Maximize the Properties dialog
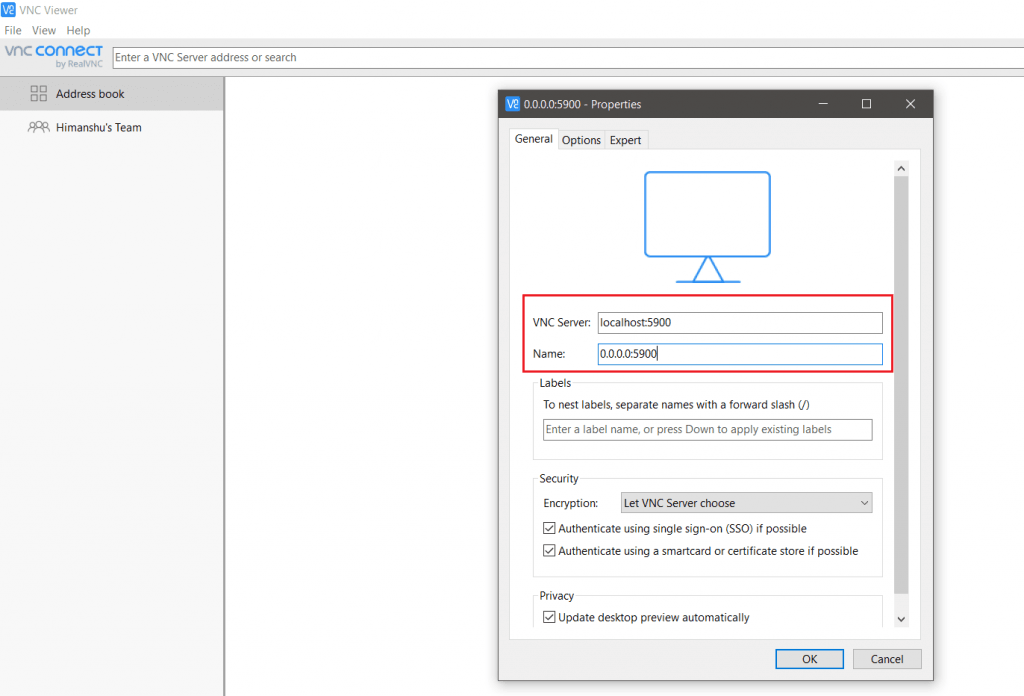 point(867,104)
